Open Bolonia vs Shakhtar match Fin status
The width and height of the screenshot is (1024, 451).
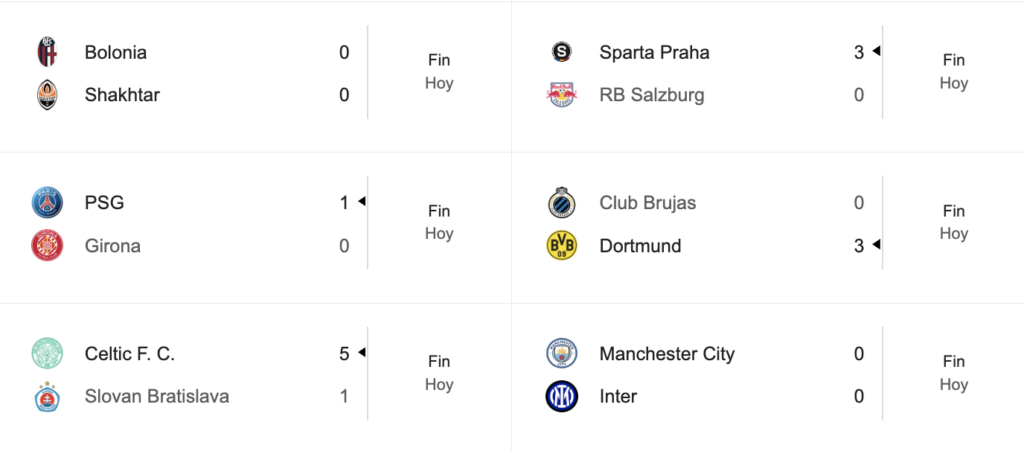tap(439, 61)
